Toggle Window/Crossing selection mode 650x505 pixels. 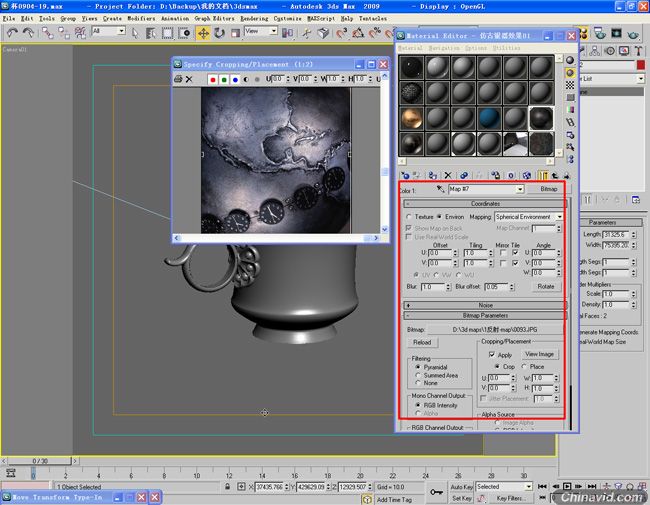click(x=184, y=33)
